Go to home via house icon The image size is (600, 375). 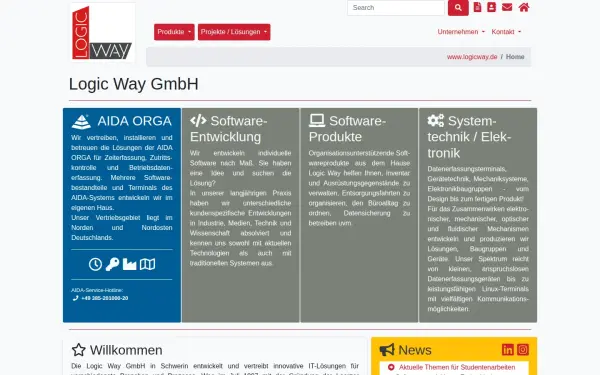tap(524, 7)
